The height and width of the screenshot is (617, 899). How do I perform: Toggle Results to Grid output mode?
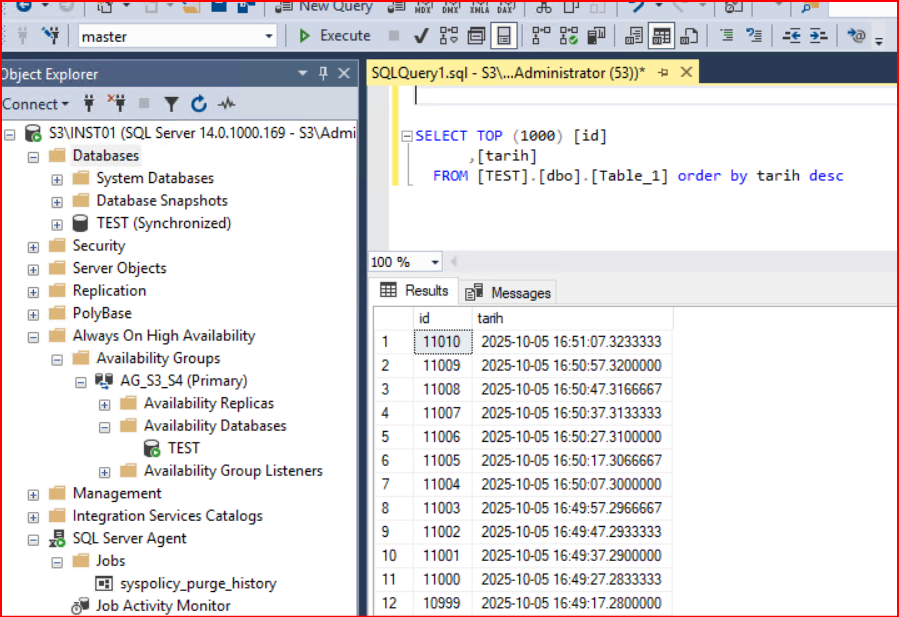[661, 36]
